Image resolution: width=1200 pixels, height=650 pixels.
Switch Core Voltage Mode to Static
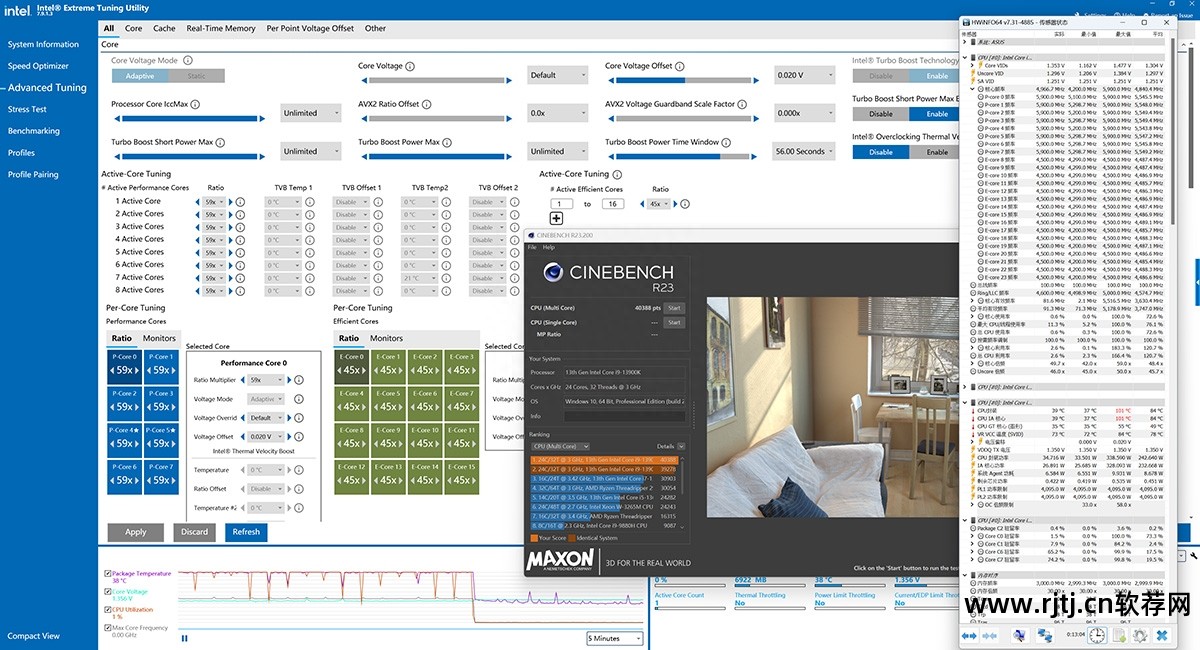[196, 76]
